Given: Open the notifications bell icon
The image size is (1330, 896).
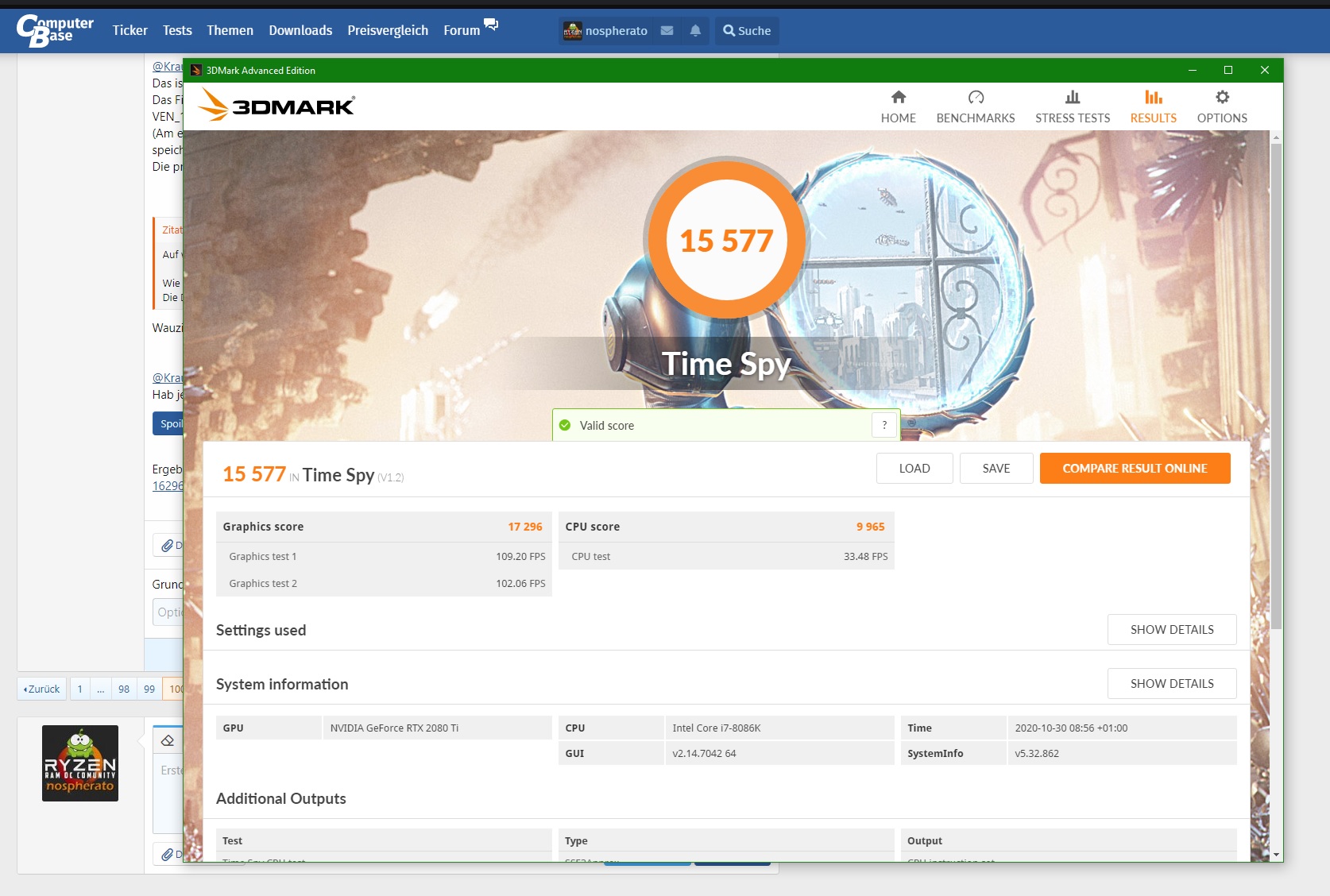Looking at the screenshot, I should click(695, 30).
